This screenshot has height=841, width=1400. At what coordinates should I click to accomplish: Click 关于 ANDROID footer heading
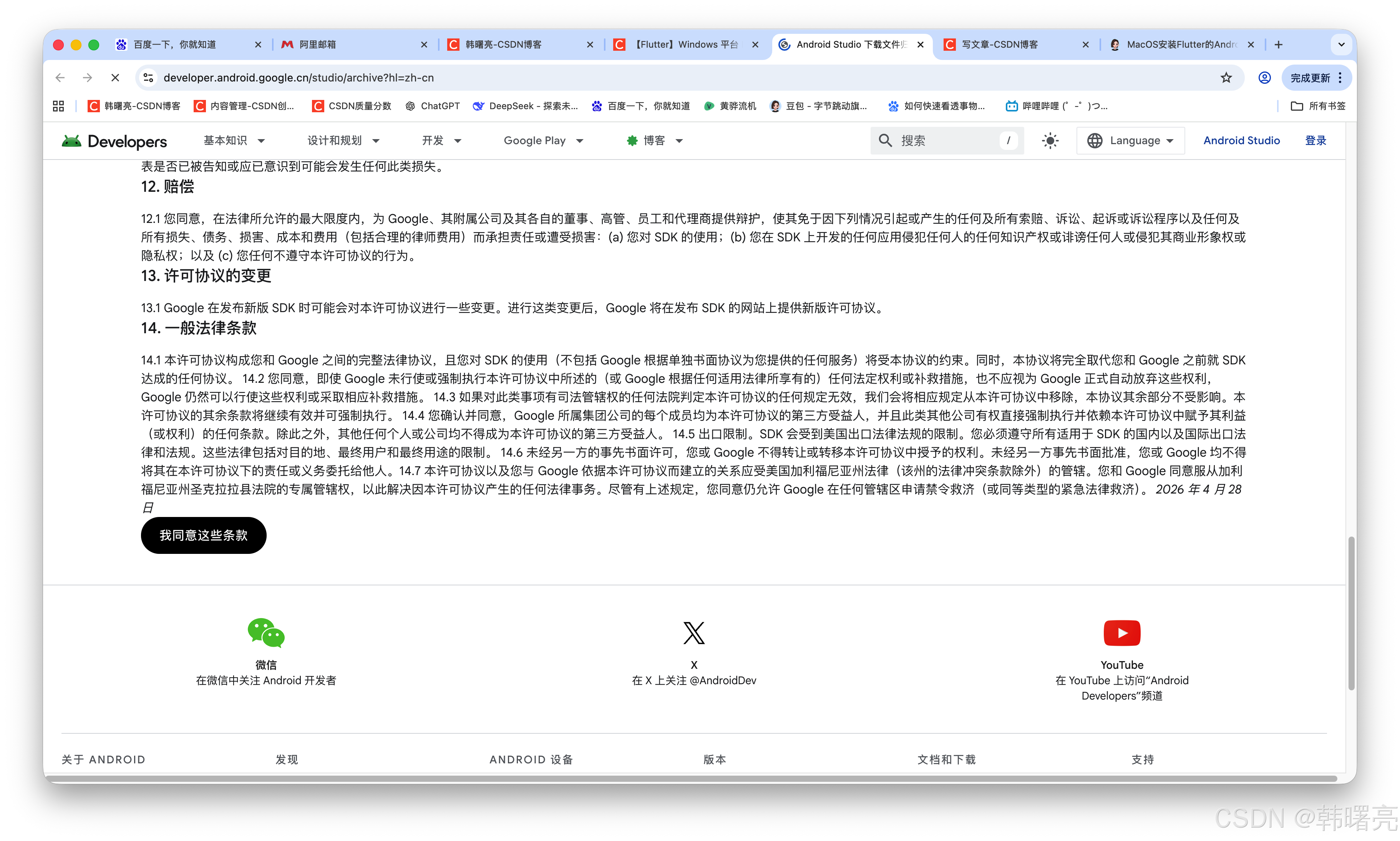point(103,760)
